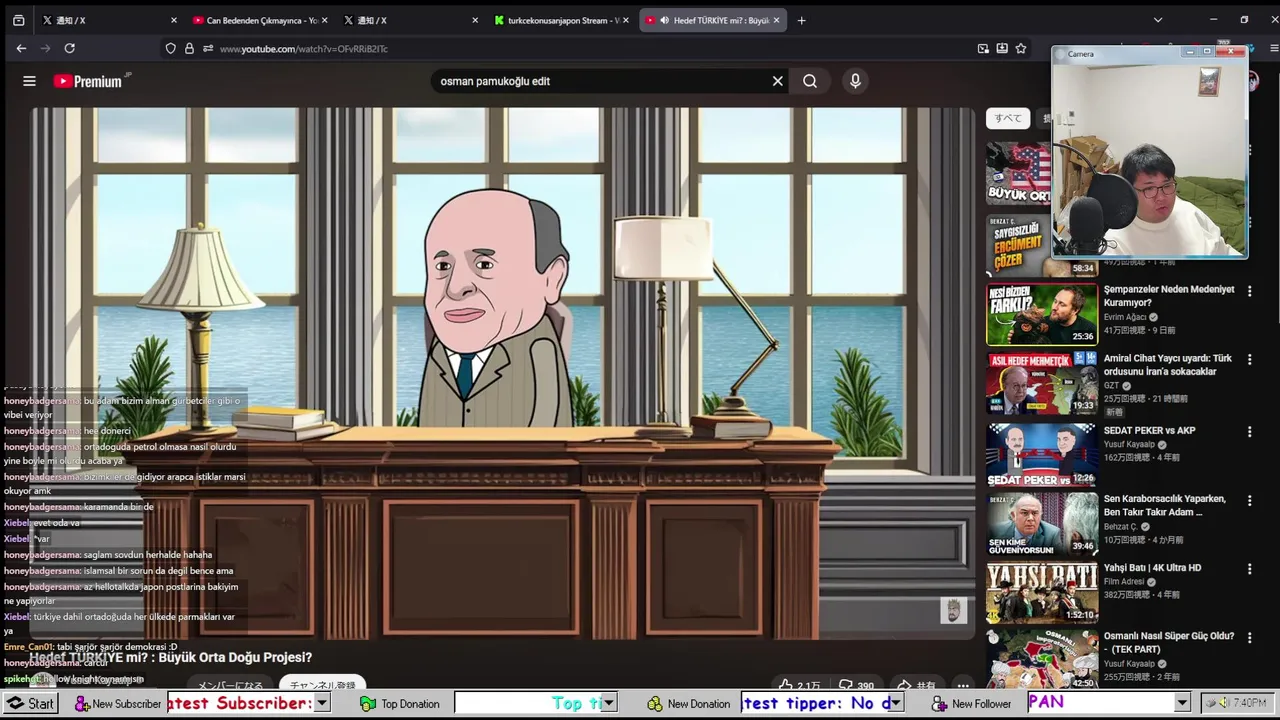Expand the latest tipper dropdown arrow
1280x720 pixels.
[x=896, y=704]
